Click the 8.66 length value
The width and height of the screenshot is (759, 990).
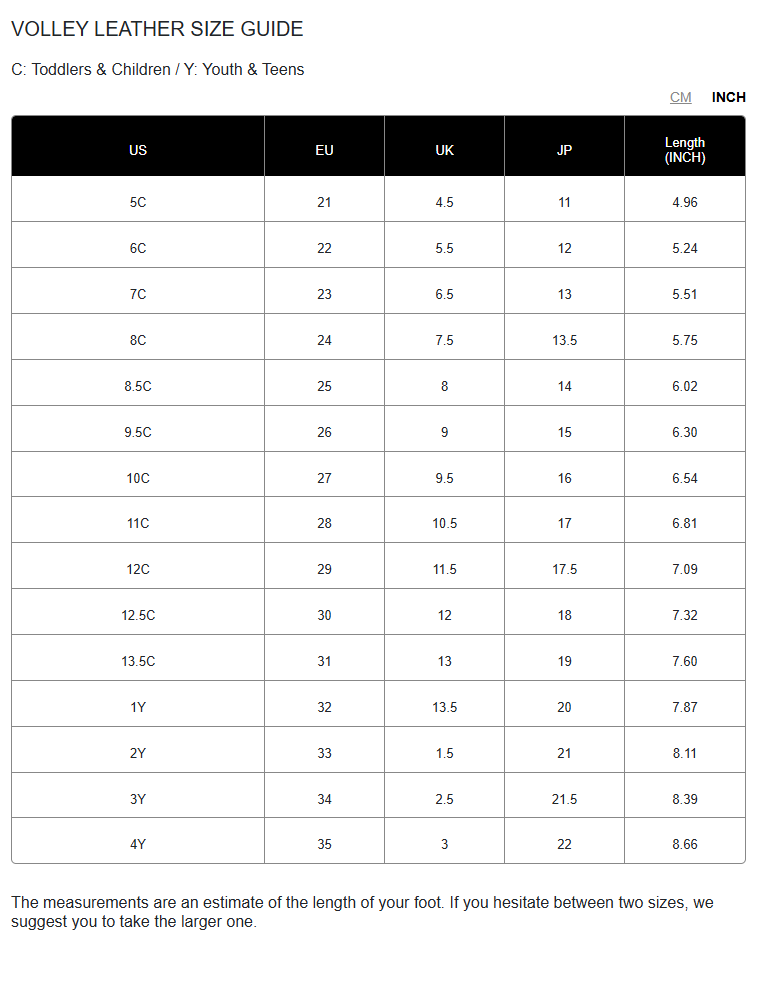(684, 844)
